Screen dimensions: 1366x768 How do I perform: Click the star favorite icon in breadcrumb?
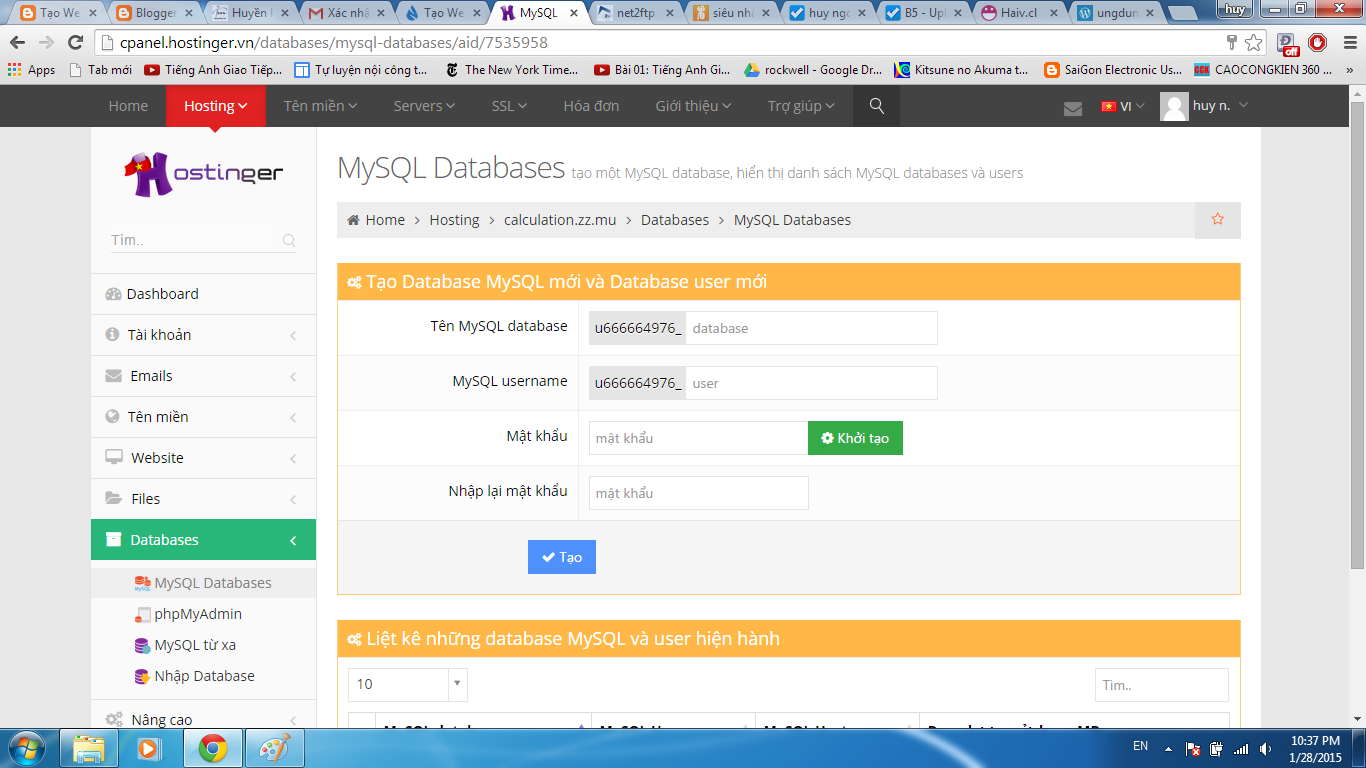1217,220
